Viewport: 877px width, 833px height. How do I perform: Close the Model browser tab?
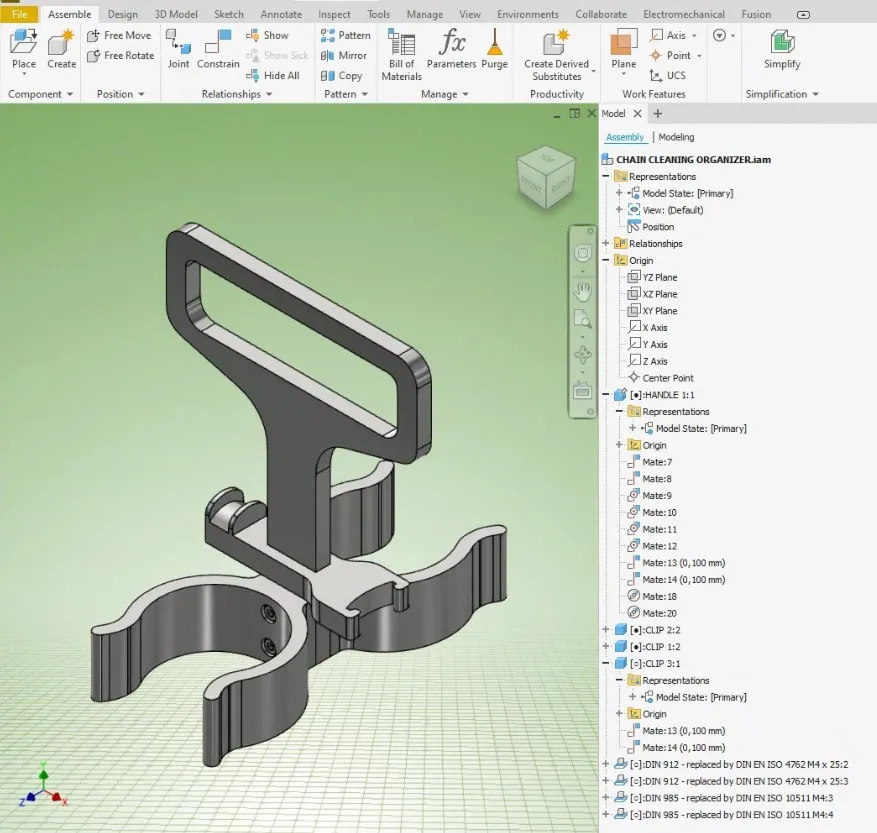[637, 114]
